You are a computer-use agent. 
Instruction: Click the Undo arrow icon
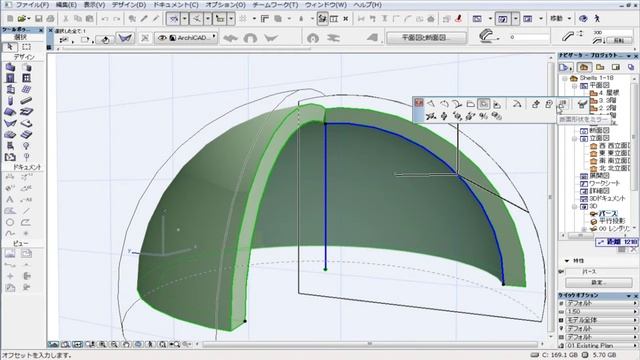point(105,19)
